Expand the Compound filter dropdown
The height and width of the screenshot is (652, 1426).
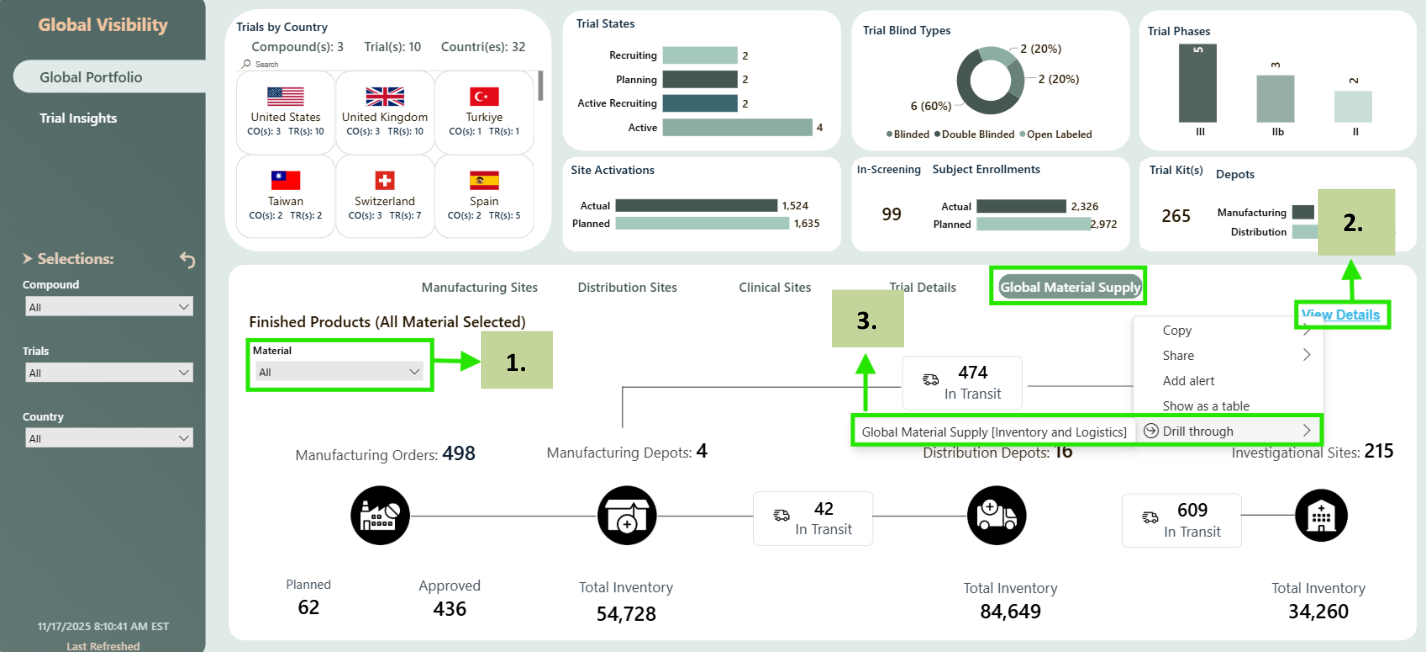point(108,307)
